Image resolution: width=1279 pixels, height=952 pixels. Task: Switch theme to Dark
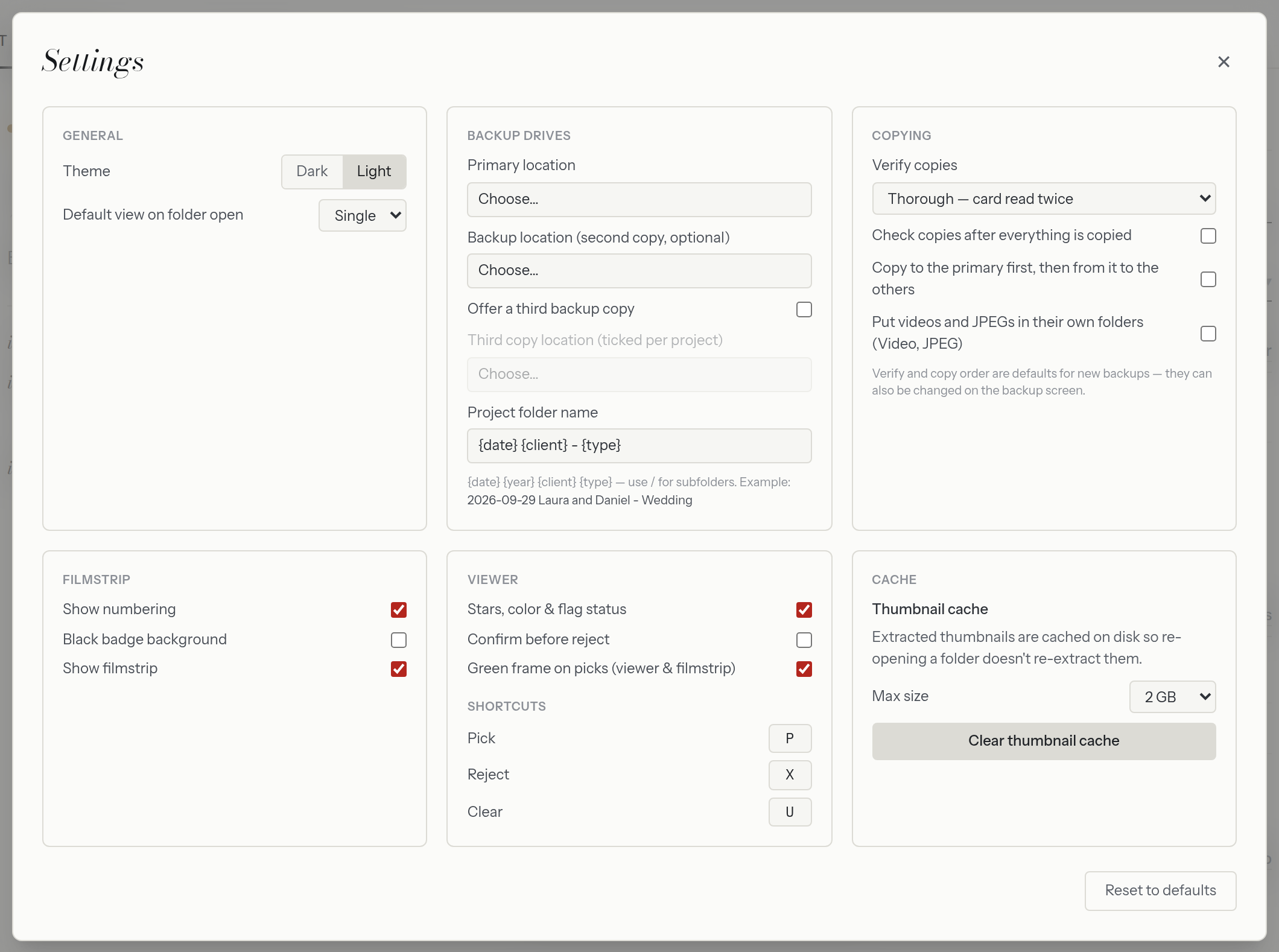pos(312,171)
